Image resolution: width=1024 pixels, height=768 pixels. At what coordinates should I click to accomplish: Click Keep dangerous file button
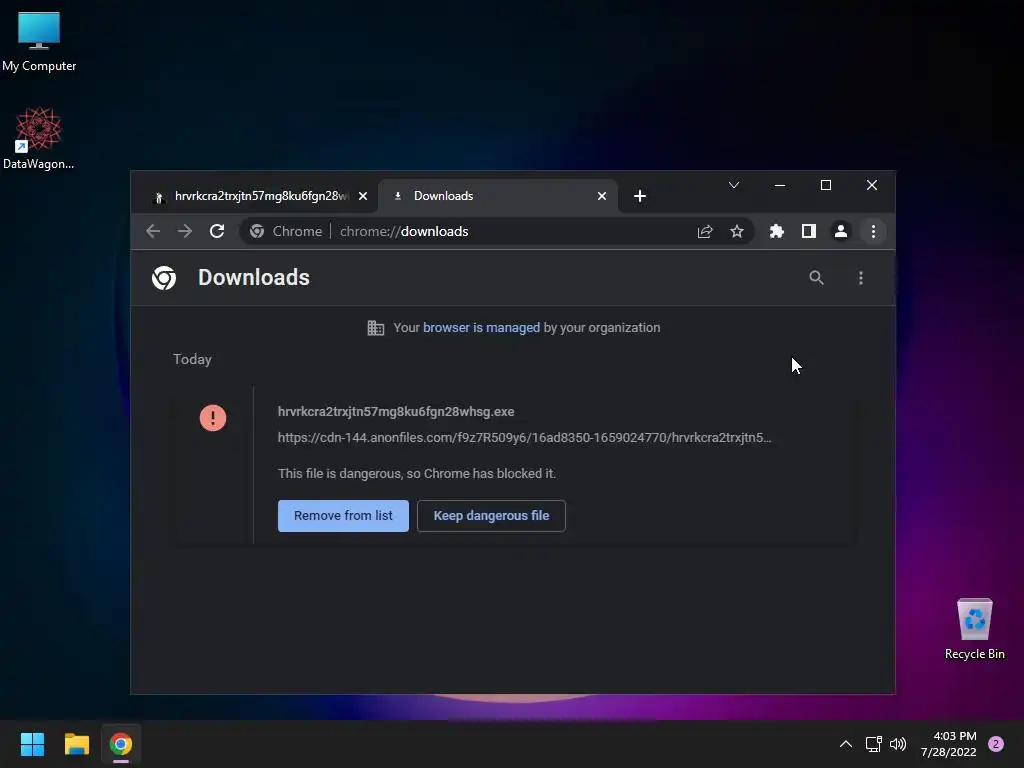491,516
